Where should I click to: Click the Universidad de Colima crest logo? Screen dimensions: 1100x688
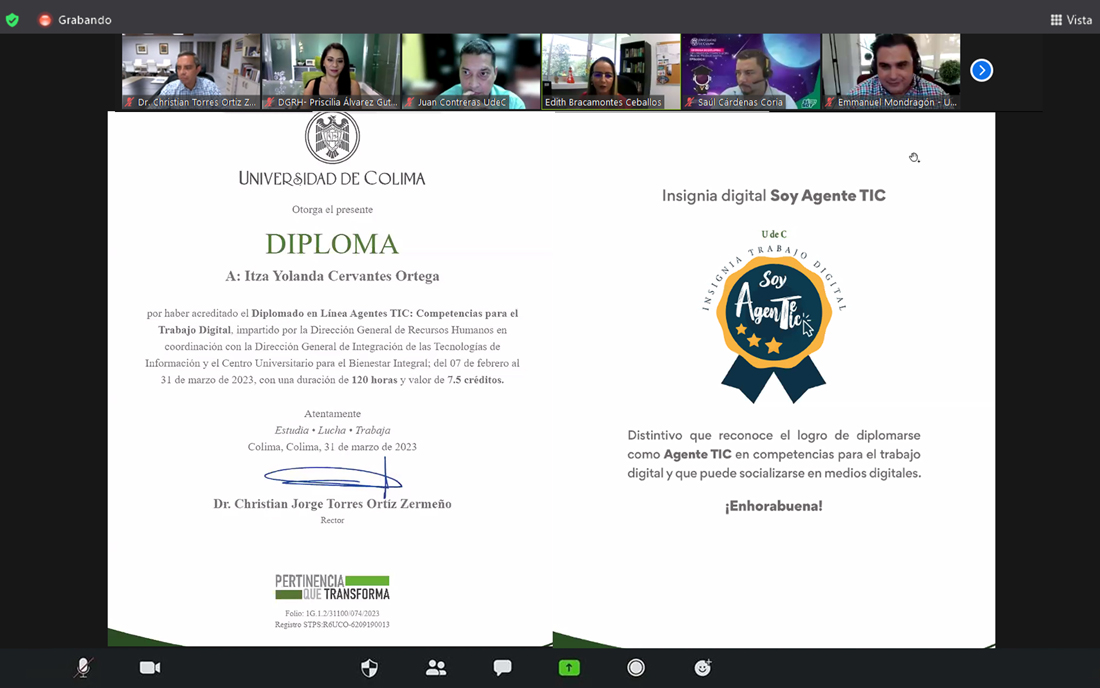point(333,137)
